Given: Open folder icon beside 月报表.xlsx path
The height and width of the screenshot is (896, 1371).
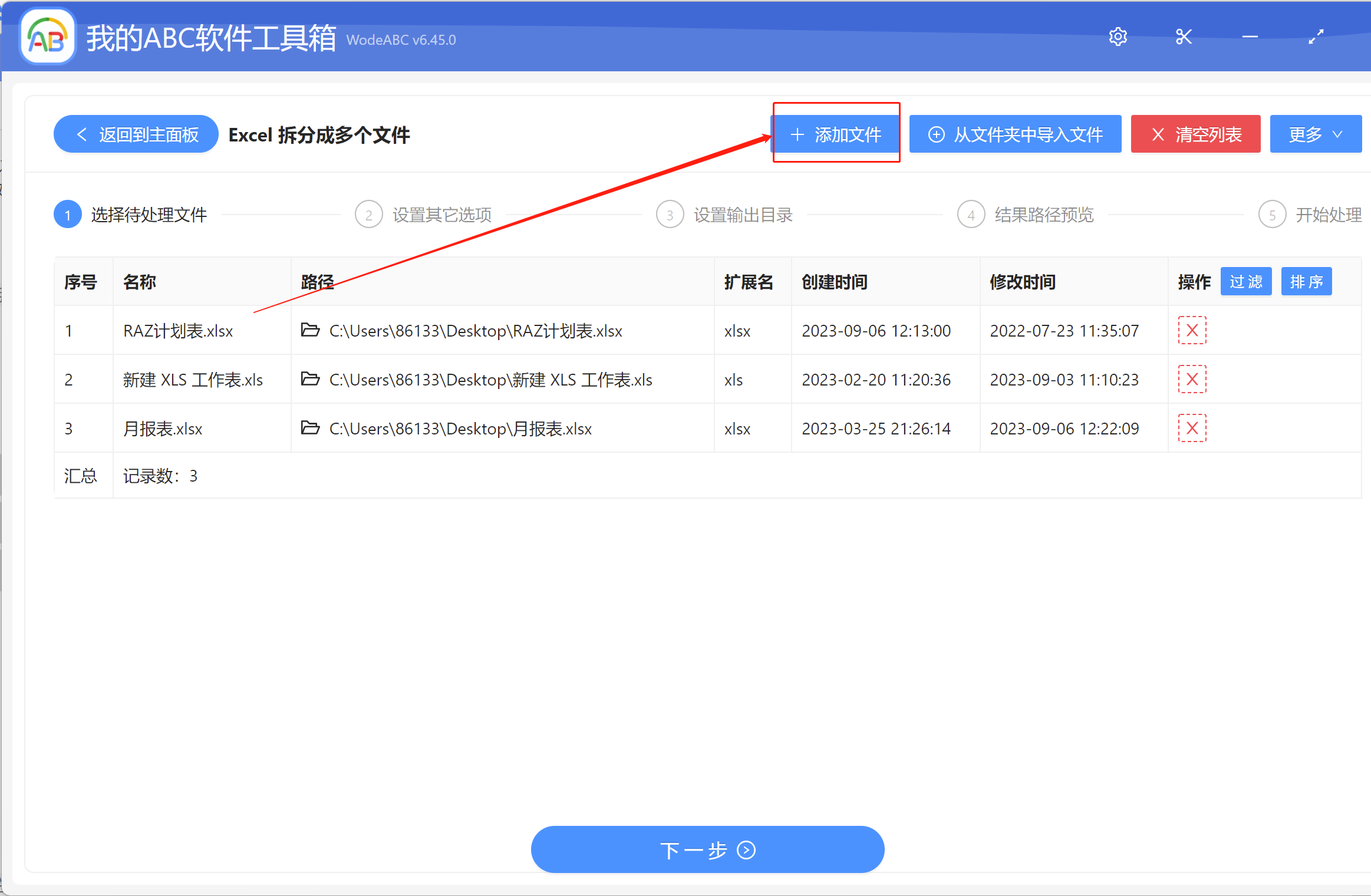Looking at the screenshot, I should coord(310,428).
